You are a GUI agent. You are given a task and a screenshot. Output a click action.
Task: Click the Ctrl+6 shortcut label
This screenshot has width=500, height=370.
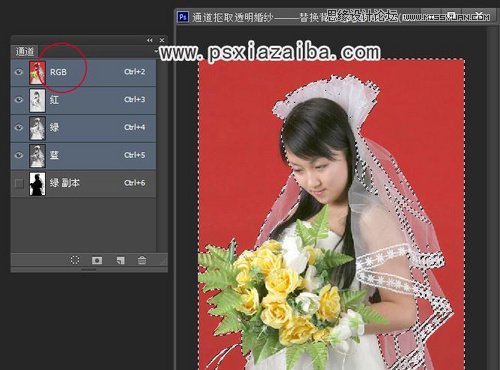[x=135, y=183]
